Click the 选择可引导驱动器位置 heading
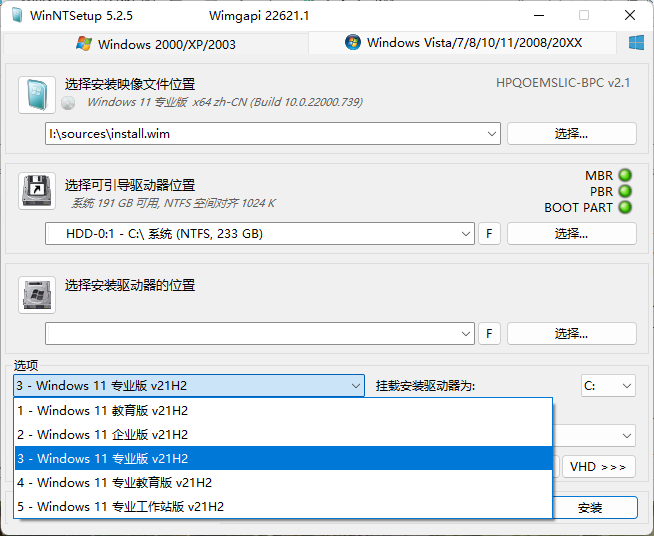Image resolution: width=654 pixels, height=536 pixels. pyautogui.click(x=130, y=185)
